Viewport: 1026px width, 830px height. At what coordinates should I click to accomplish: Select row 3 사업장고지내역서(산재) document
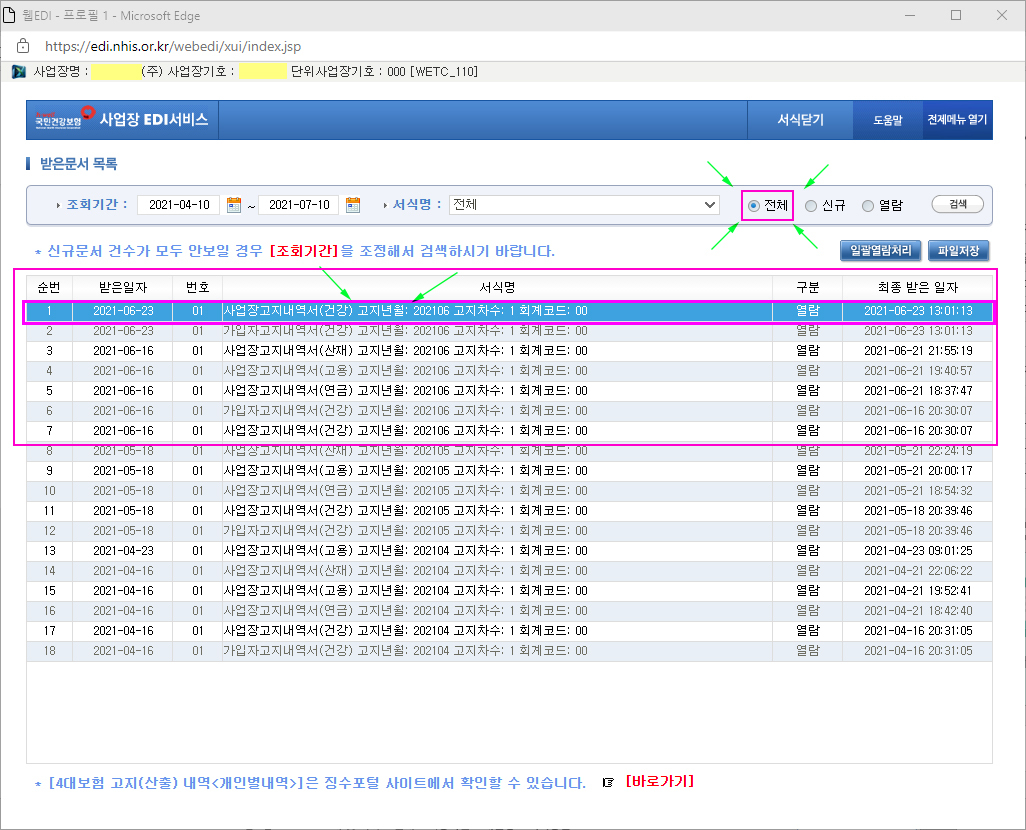405,351
